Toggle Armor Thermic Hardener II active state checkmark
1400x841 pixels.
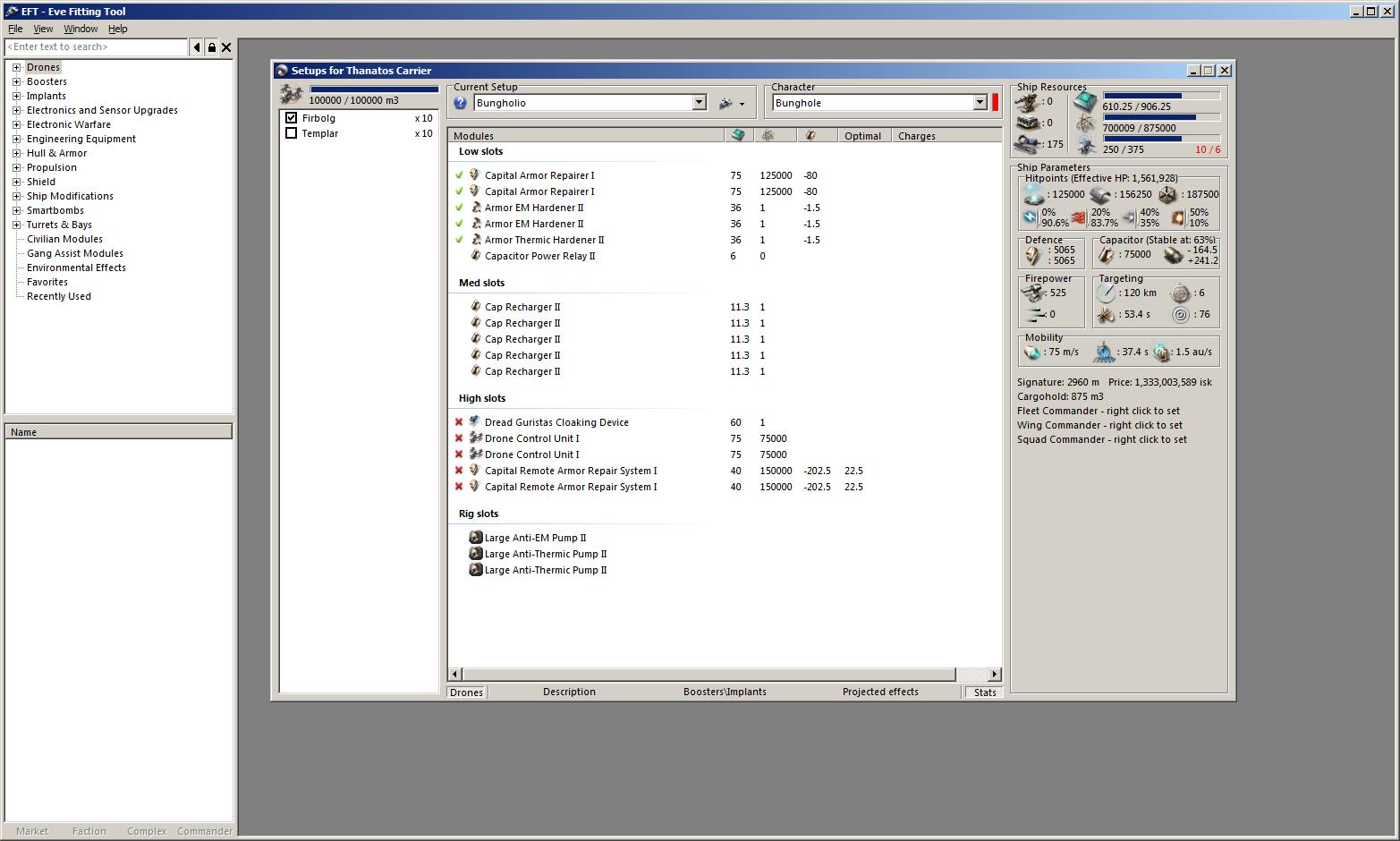(460, 240)
